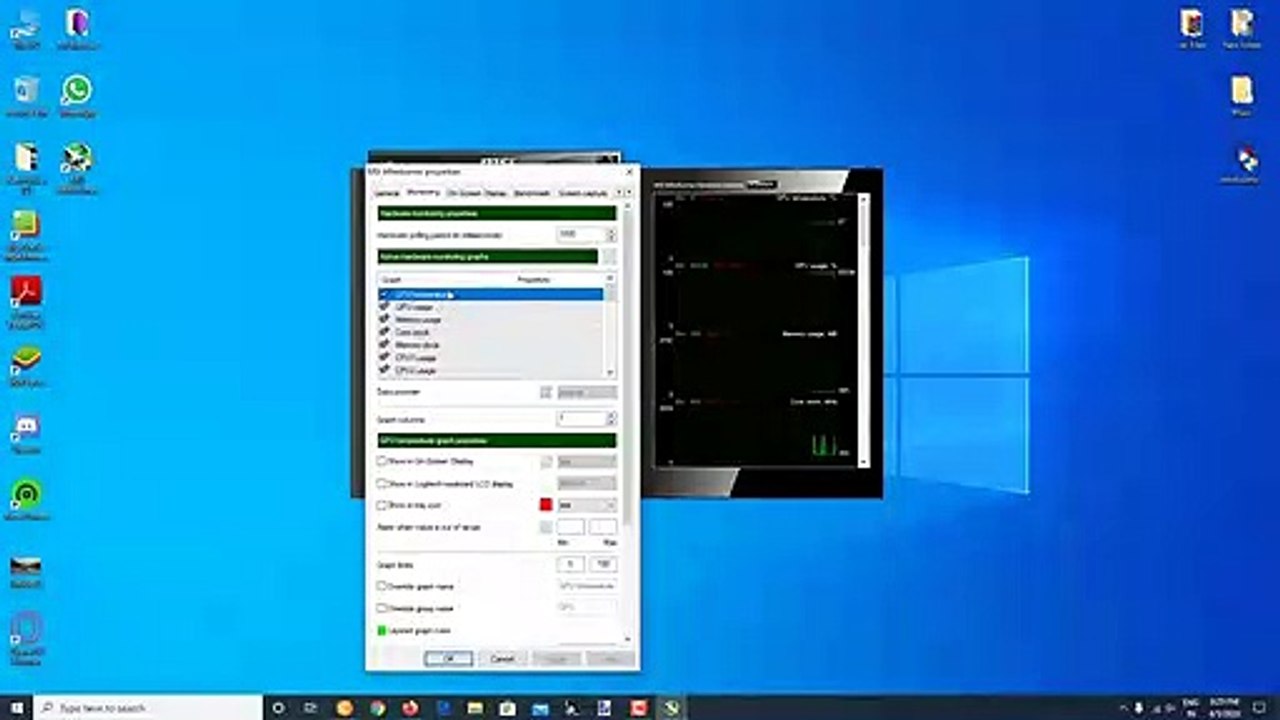This screenshot has height=720, width=1280.
Task: Open the notification center in system tray
Action: point(1259,708)
